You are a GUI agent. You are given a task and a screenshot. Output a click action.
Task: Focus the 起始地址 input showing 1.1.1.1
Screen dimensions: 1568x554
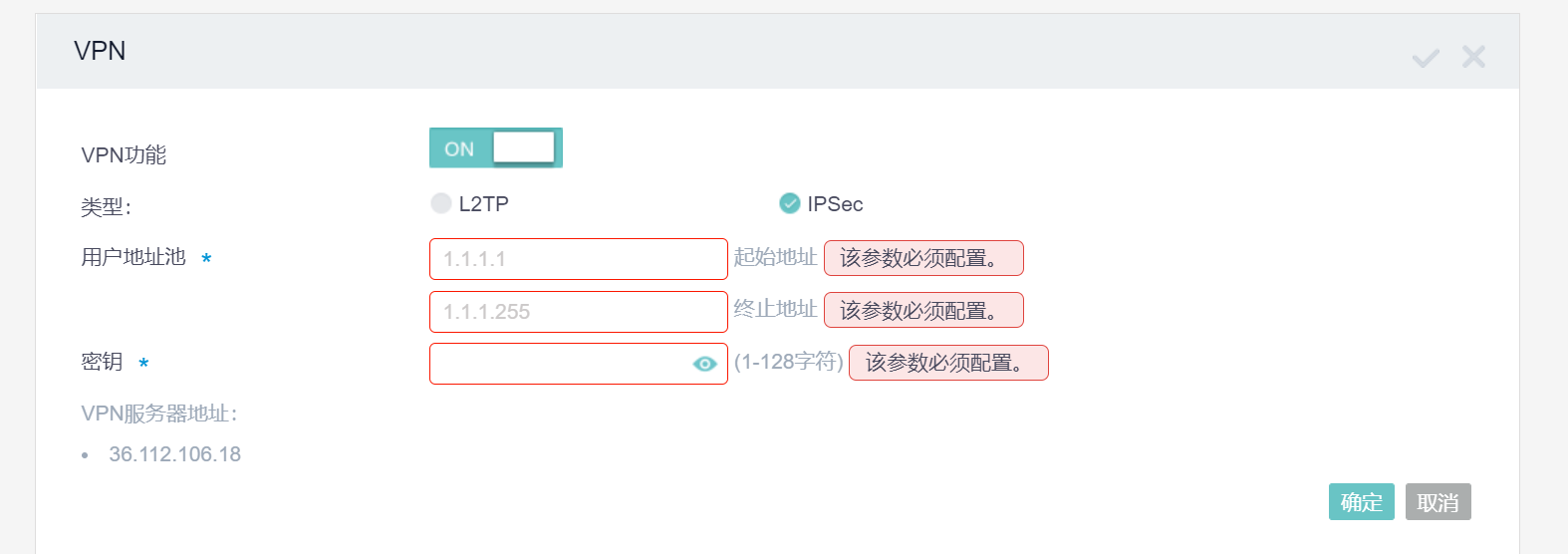point(578,259)
